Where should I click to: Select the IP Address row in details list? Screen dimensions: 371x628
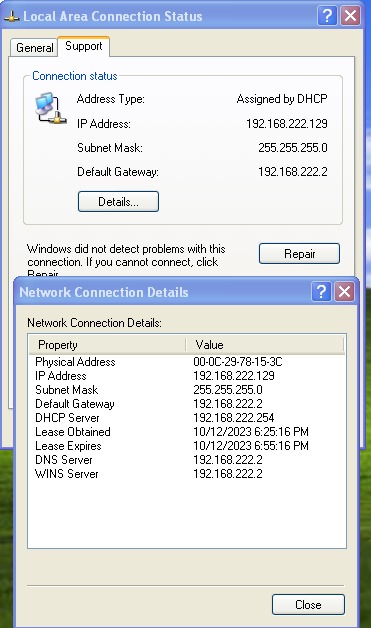click(187, 376)
